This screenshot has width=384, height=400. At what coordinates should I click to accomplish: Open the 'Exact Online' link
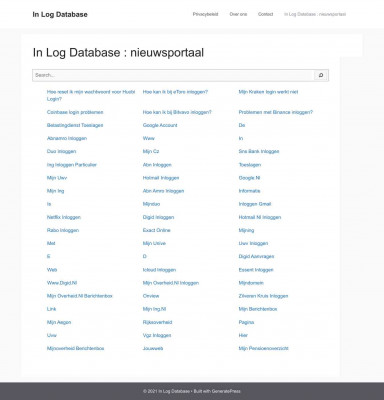[157, 230]
